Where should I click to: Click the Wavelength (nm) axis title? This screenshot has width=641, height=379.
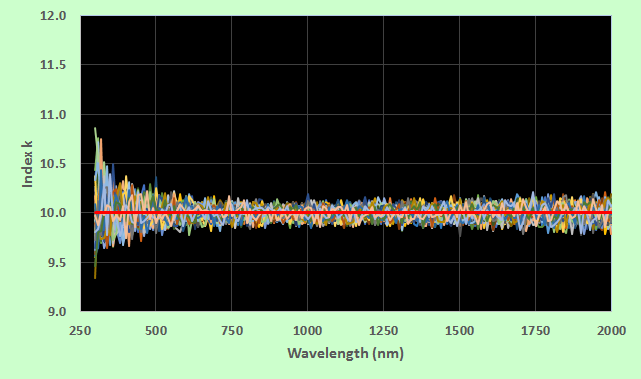[x=345, y=352]
